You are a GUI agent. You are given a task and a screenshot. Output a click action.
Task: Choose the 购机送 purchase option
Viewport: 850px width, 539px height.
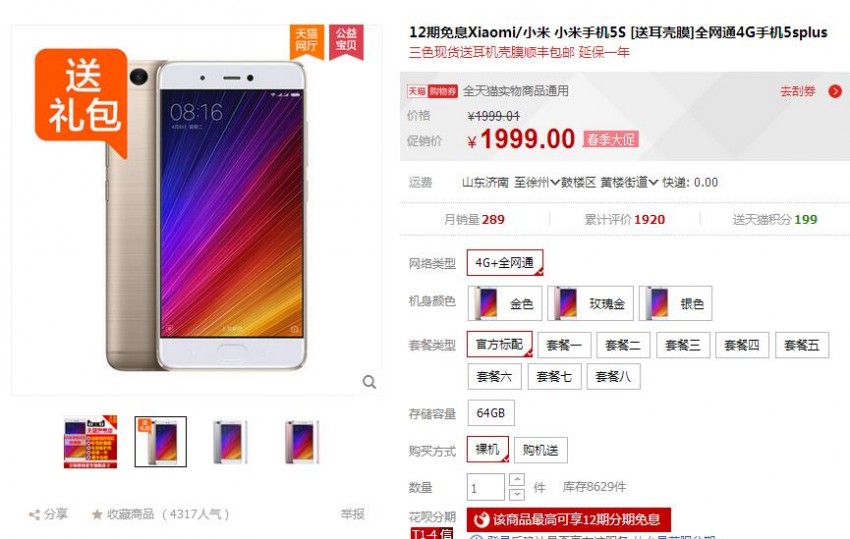(x=540, y=450)
